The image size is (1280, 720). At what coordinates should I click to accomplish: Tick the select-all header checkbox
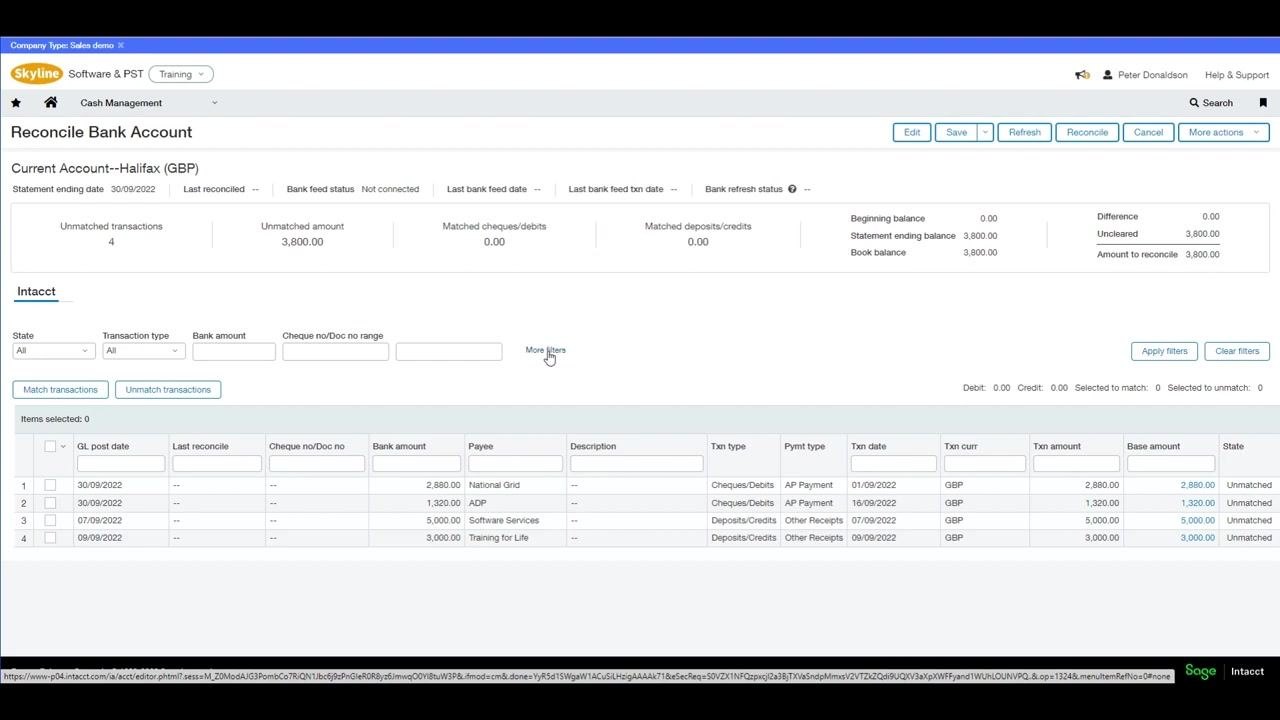[50, 446]
